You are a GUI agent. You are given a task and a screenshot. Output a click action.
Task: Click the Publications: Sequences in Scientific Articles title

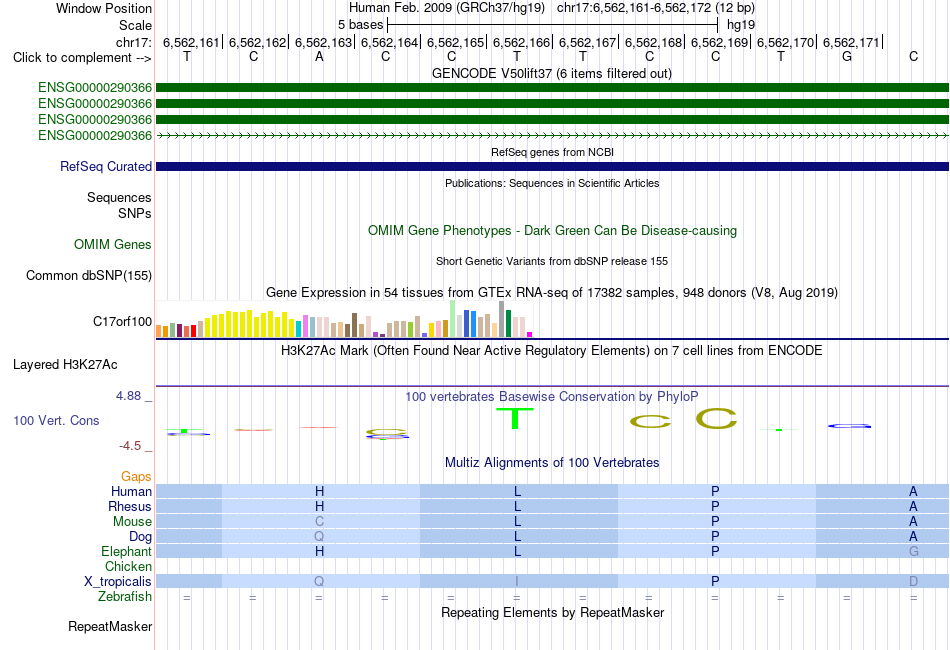[552, 183]
